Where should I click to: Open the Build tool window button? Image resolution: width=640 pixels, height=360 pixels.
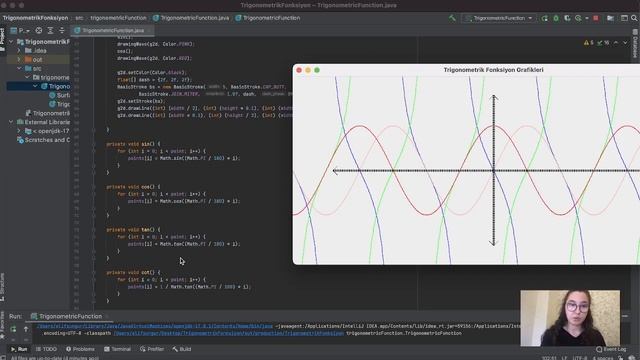coord(182,349)
